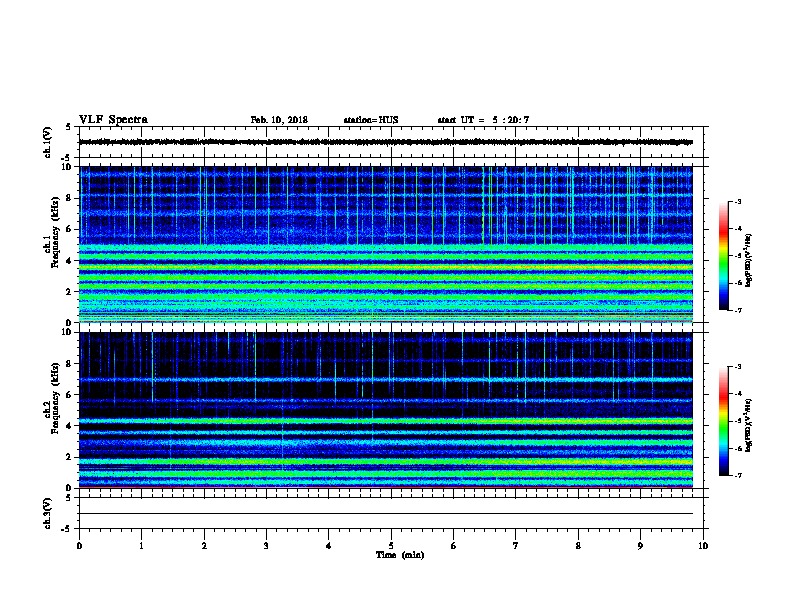
Task: Click the "0" tick on the time axis
Action: (79, 546)
